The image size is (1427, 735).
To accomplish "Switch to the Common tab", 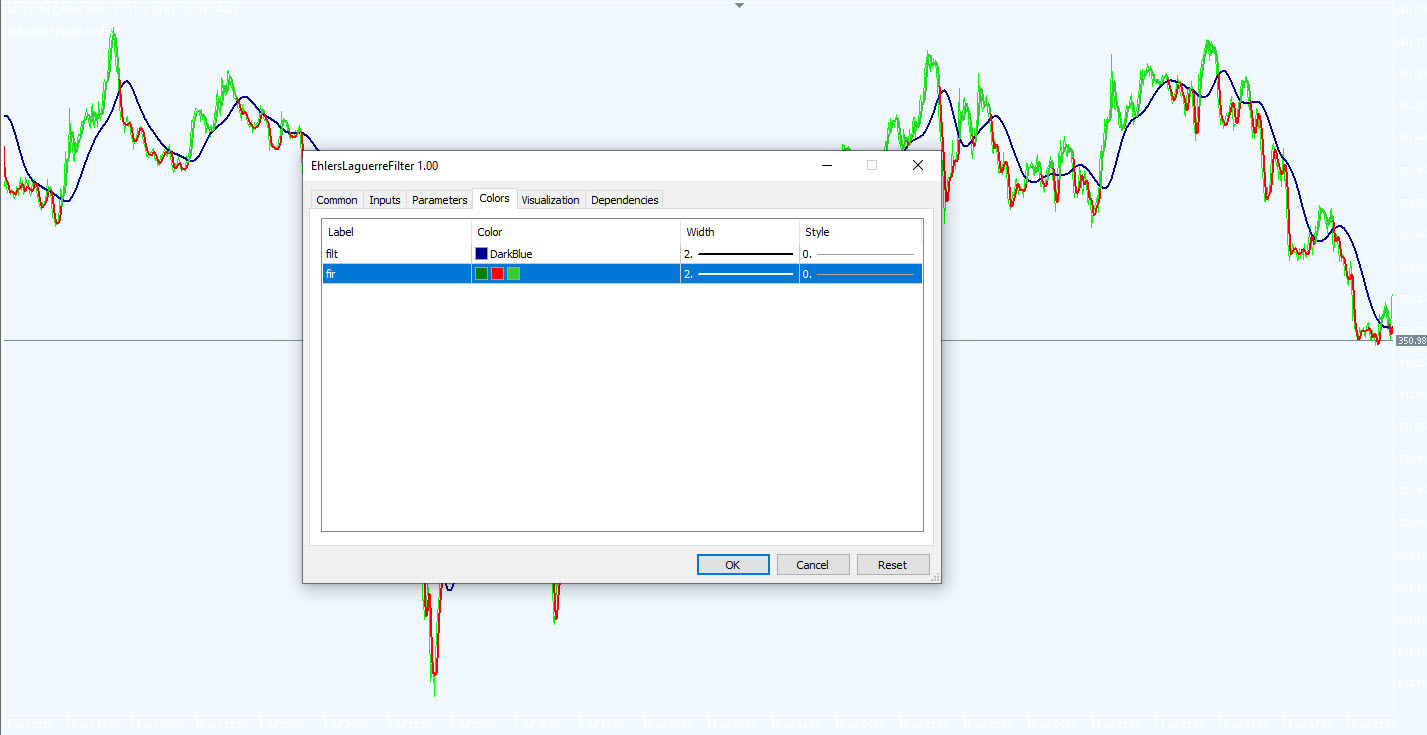I will tap(336, 200).
